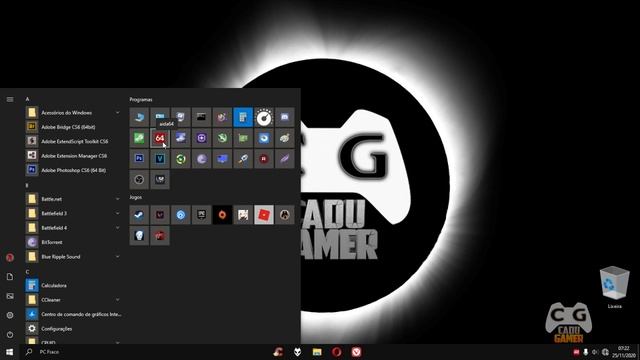640x360 pixels.
Task: Open Centro de comando de gráficos Intel
Action: 73,314
